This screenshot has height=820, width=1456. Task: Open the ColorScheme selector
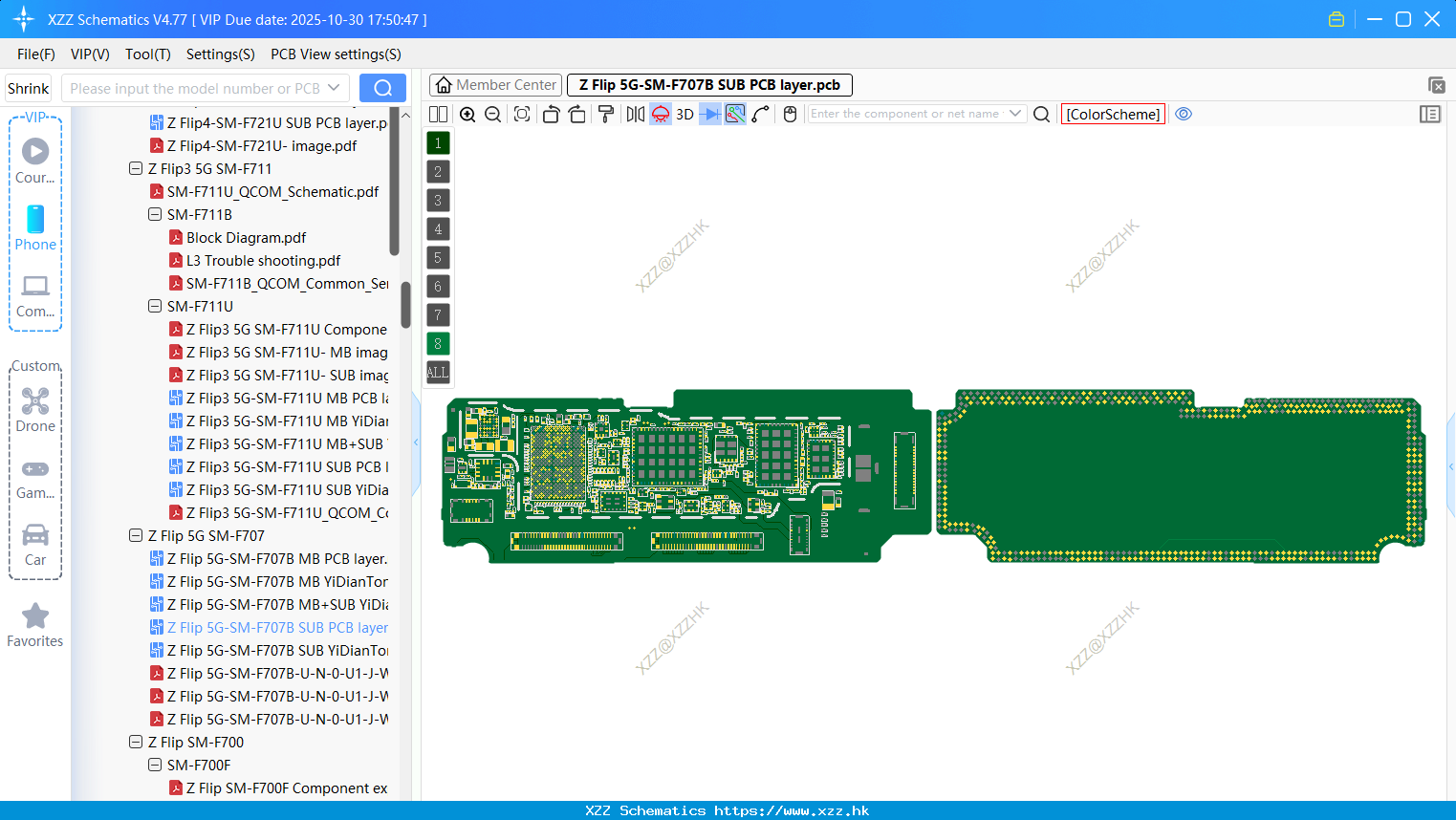pos(1113,114)
